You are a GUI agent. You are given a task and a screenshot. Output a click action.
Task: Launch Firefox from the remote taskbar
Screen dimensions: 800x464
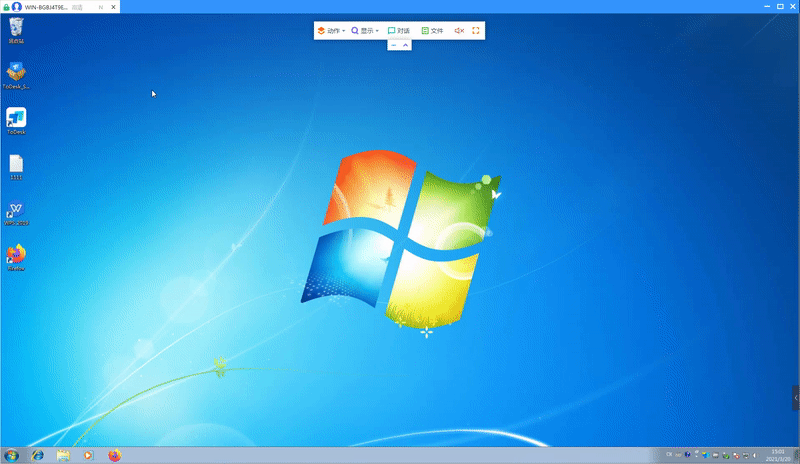tap(115, 455)
